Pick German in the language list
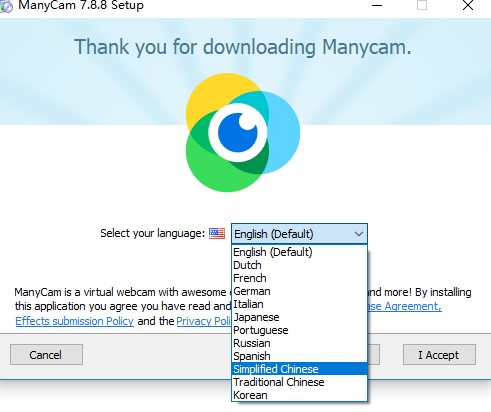 [x=299, y=291]
